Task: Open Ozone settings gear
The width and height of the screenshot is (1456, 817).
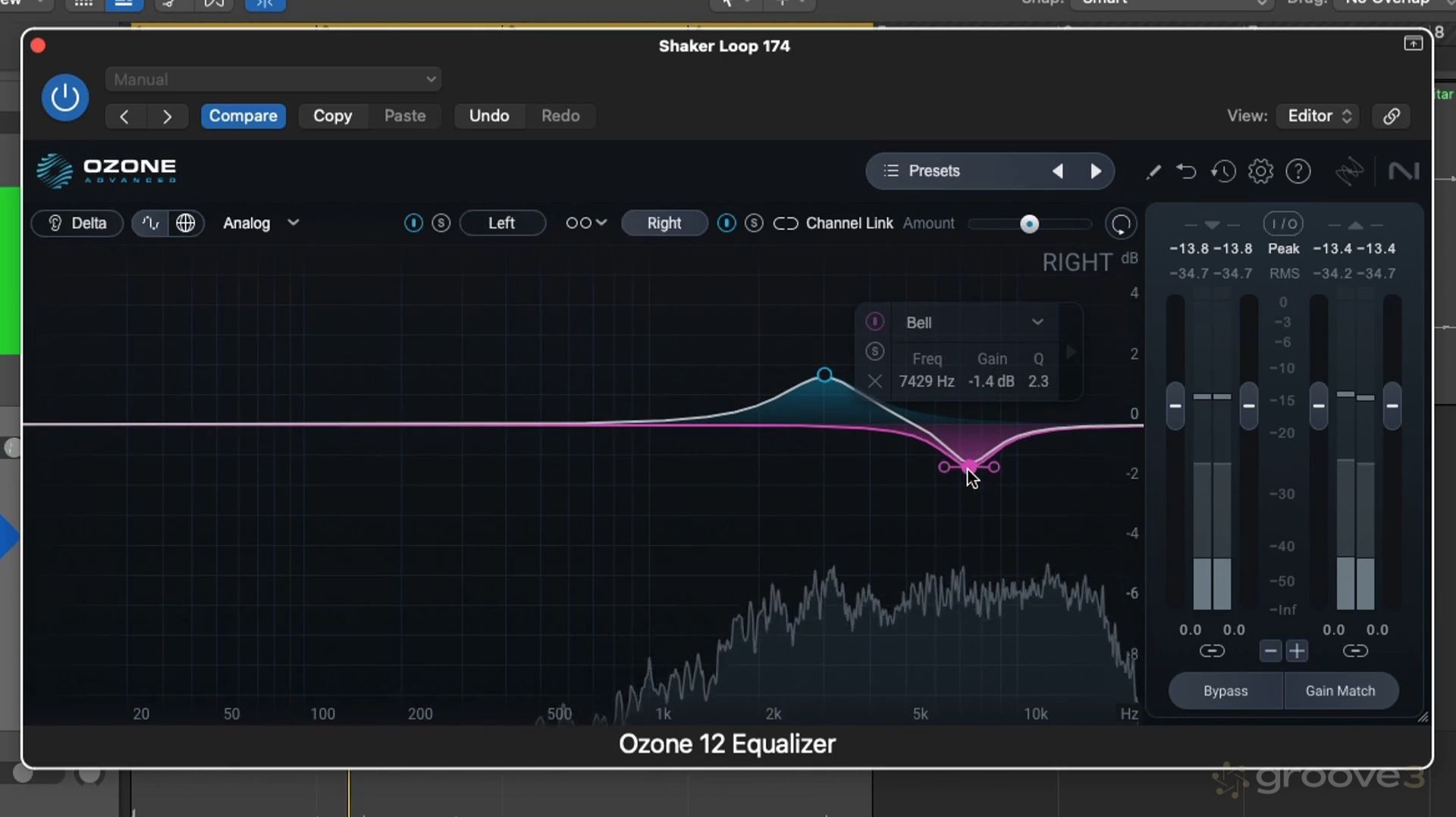Action: [x=1260, y=172]
